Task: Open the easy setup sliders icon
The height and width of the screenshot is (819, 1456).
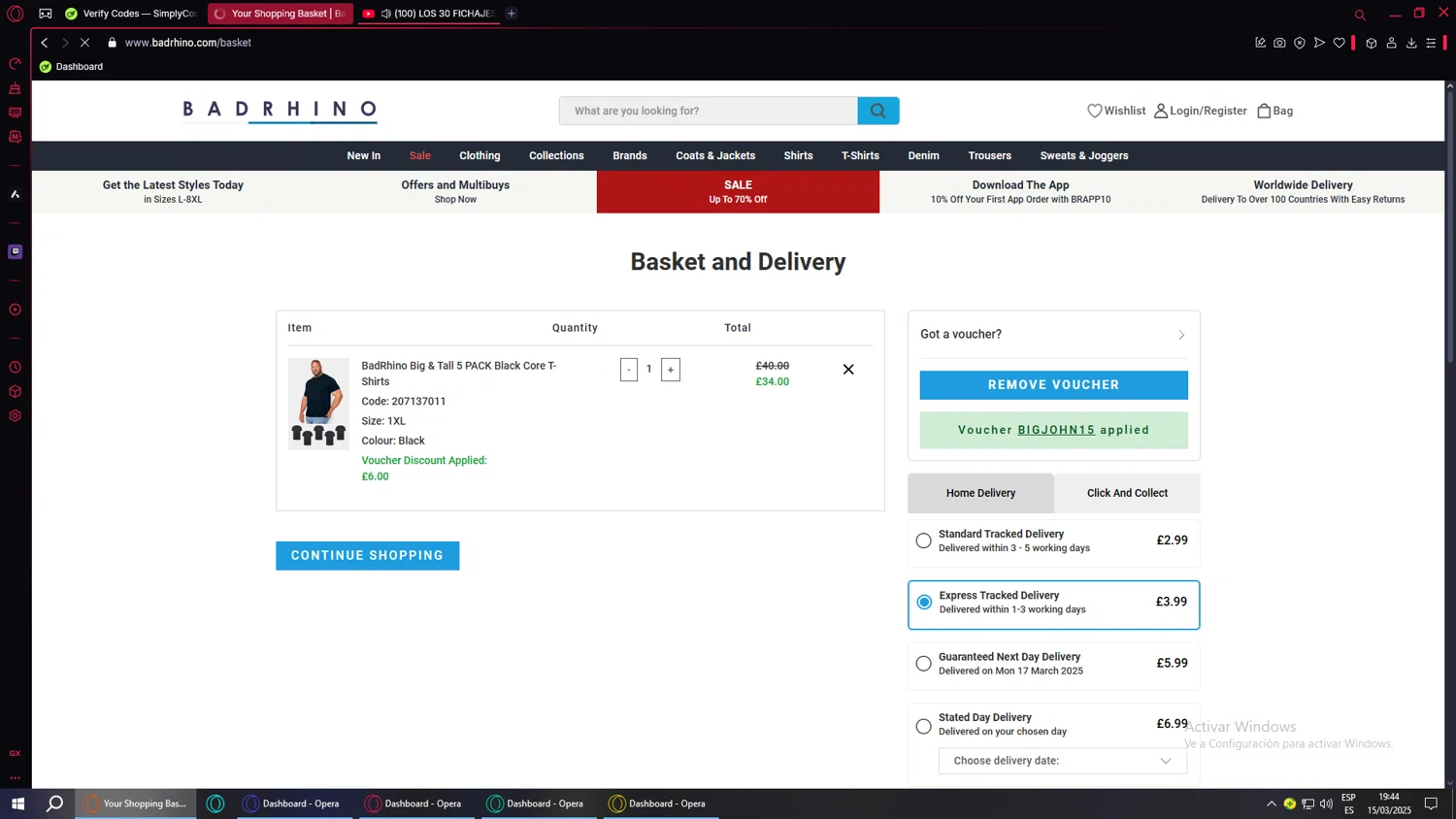Action: pos(1431,43)
